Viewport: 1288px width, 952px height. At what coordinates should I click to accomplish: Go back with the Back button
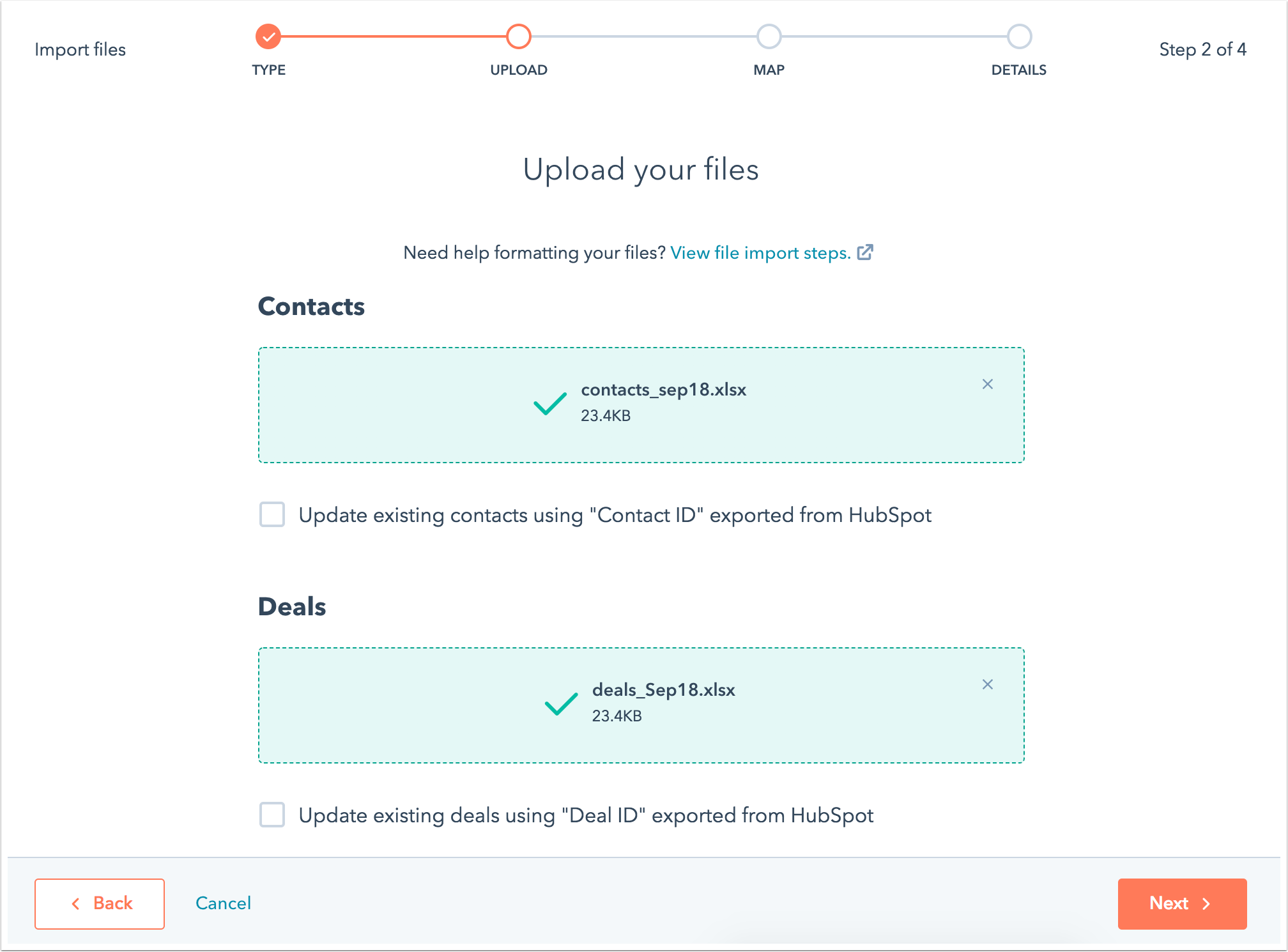tap(100, 903)
